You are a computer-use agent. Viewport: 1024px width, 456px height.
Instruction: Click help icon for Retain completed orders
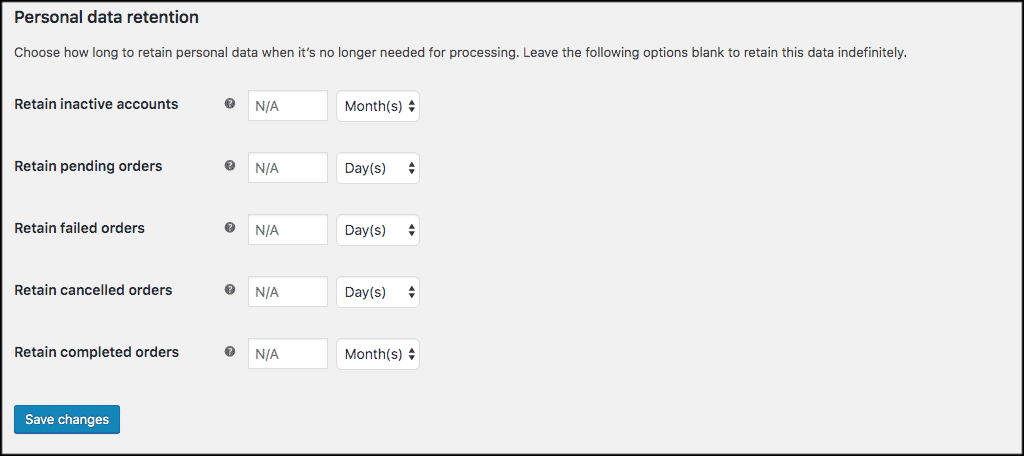pos(229,351)
